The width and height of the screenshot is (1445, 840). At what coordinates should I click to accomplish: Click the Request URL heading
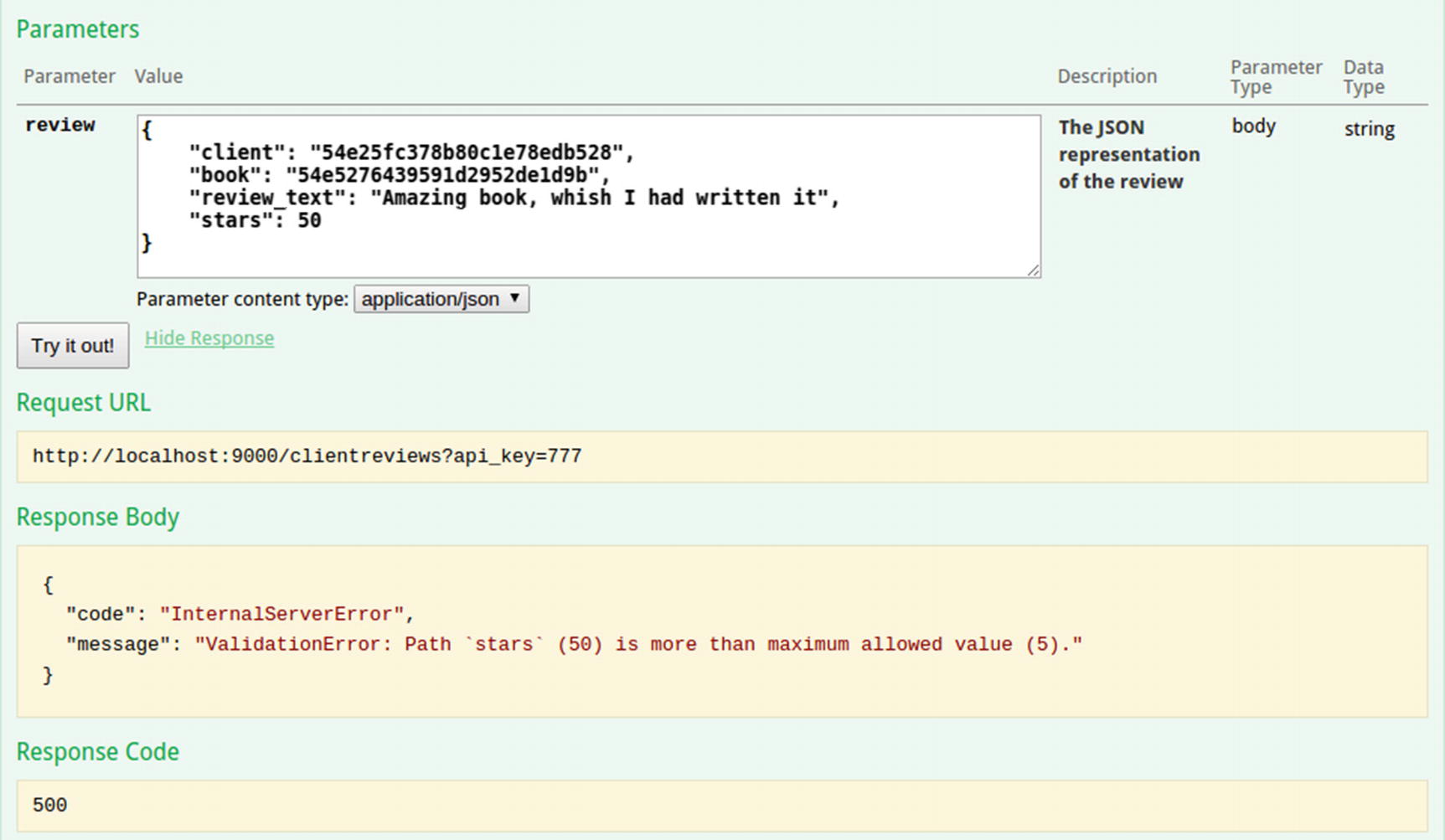(x=84, y=403)
